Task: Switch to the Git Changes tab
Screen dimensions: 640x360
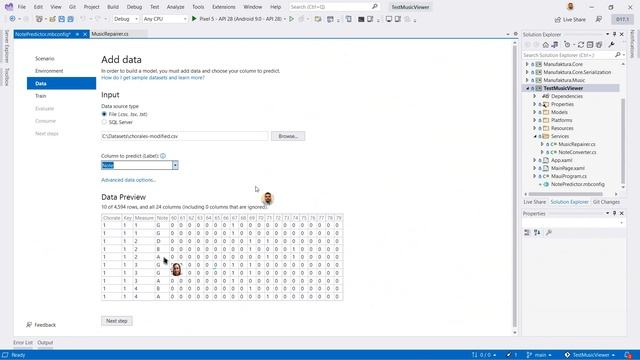Action: 606,202
